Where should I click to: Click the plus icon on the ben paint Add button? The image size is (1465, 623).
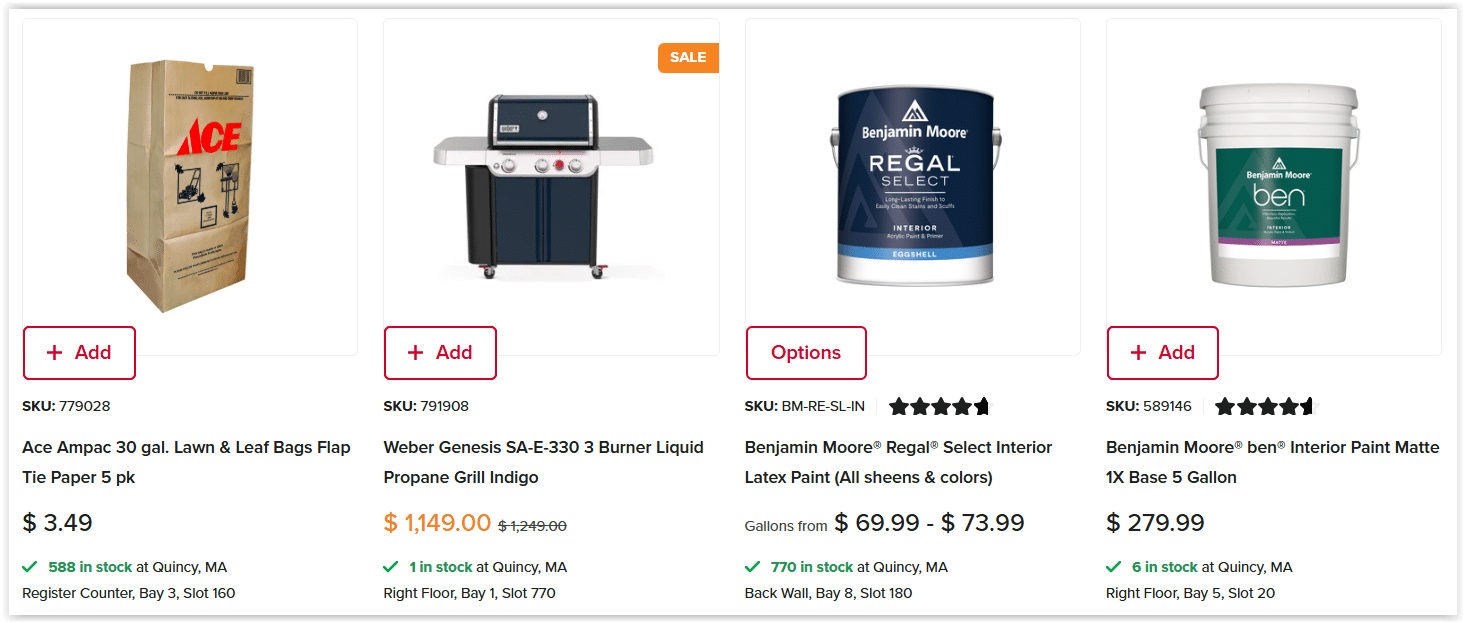pos(1137,352)
